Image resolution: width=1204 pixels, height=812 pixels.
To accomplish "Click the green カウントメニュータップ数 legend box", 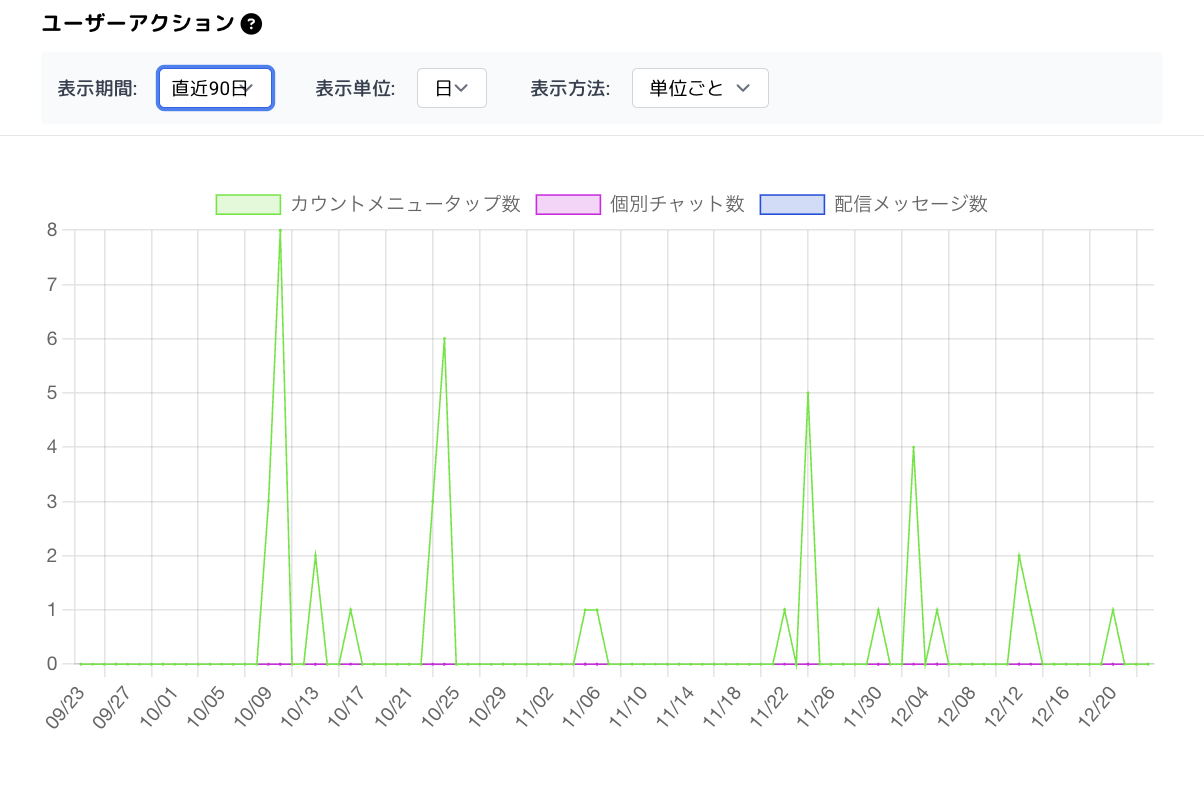I will point(248,204).
